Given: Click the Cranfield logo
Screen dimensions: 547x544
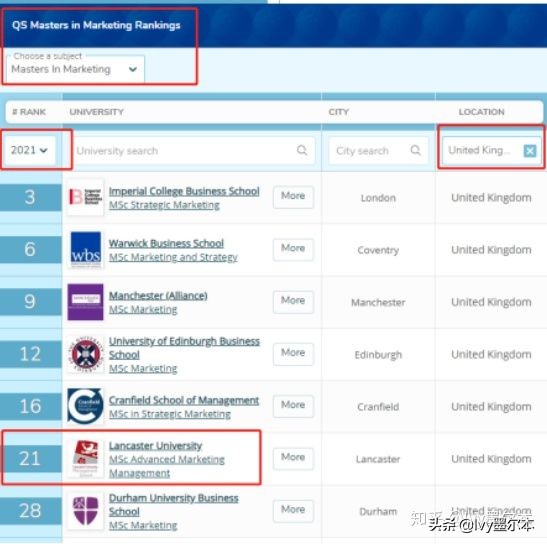Looking at the screenshot, I should tap(85, 406).
